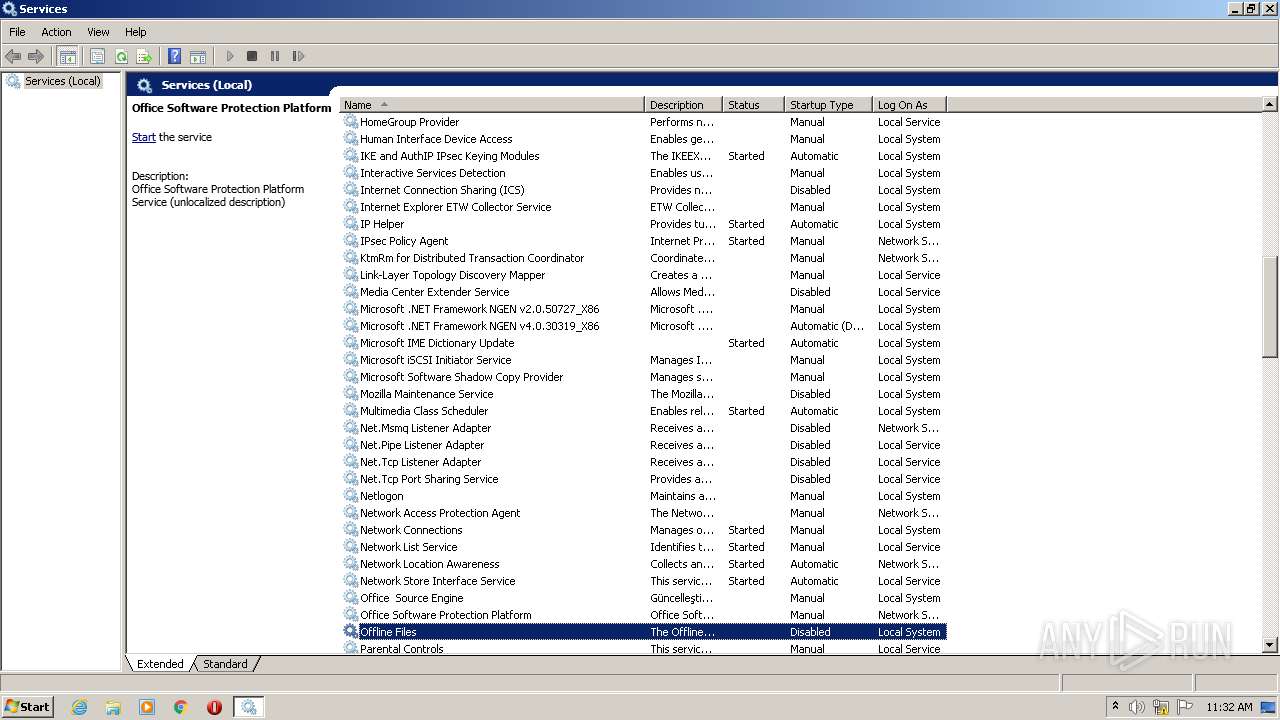The height and width of the screenshot is (720, 1280).
Task: Open the Action menu
Action: click(x=56, y=32)
